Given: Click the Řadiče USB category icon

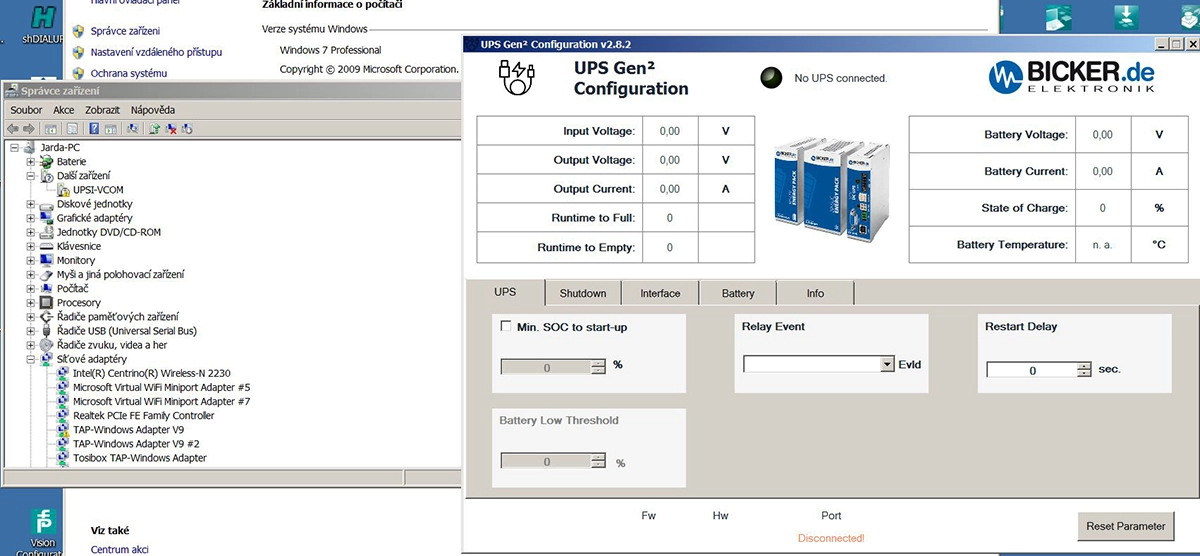Looking at the screenshot, I should [x=47, y=330].
